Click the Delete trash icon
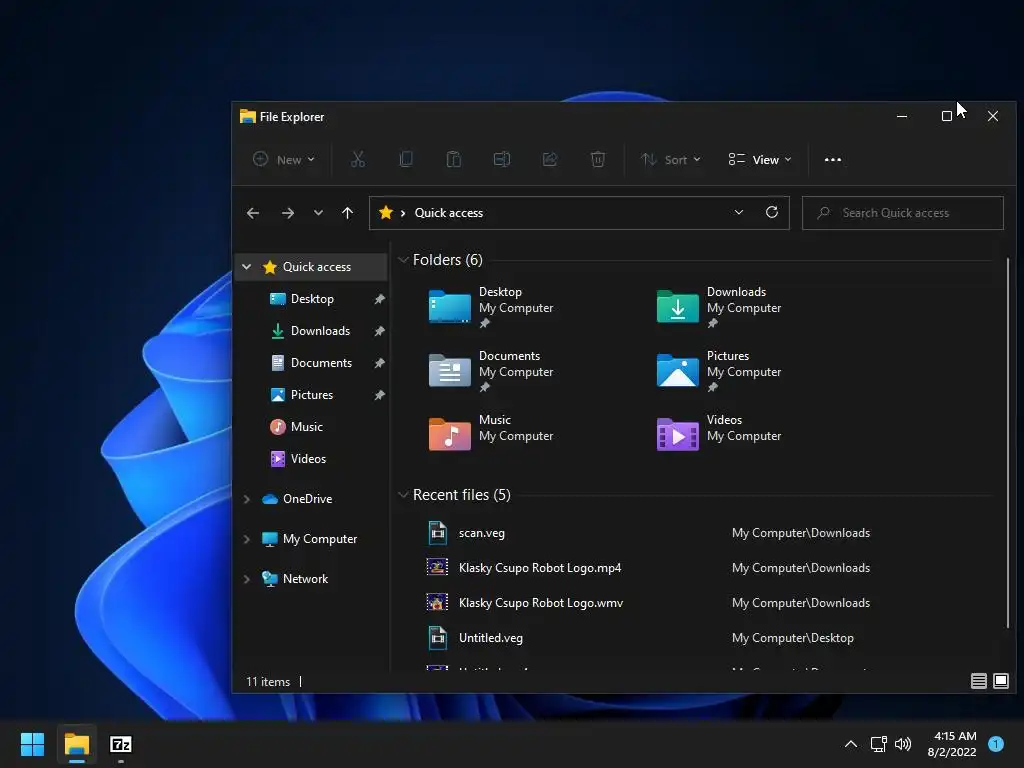The height and width of the screenshot is (768, 1024). coord(598,159)
